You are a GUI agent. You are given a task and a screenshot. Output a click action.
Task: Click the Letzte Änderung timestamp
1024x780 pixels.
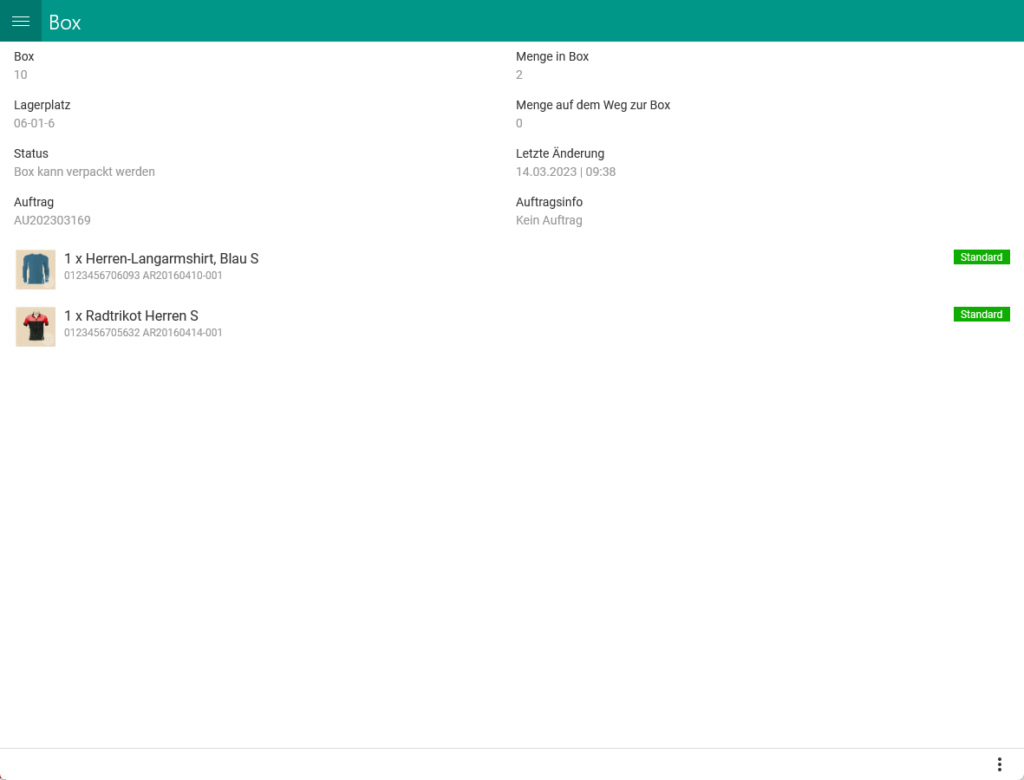pos(565,171)
